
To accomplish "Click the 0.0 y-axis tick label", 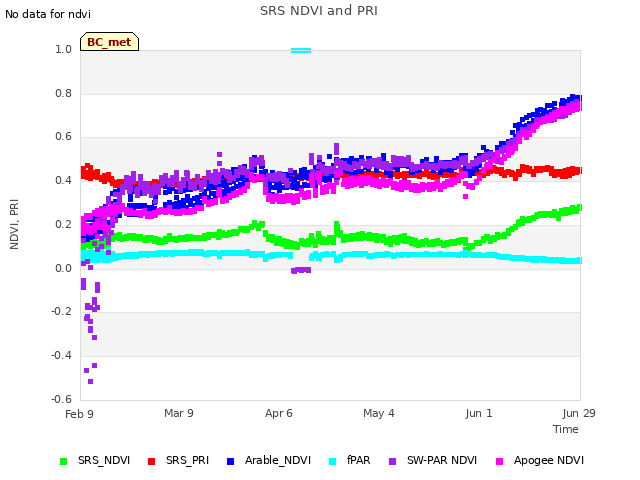I will (x=63, y=268).
